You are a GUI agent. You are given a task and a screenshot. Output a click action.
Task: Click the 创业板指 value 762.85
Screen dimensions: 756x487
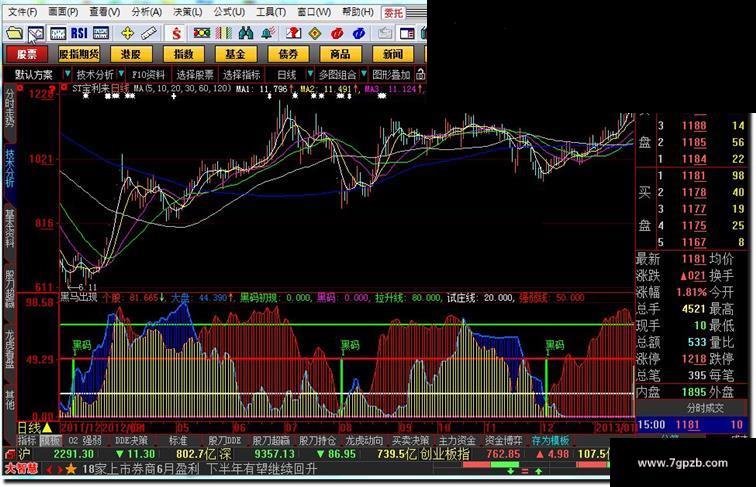[503, 454]
